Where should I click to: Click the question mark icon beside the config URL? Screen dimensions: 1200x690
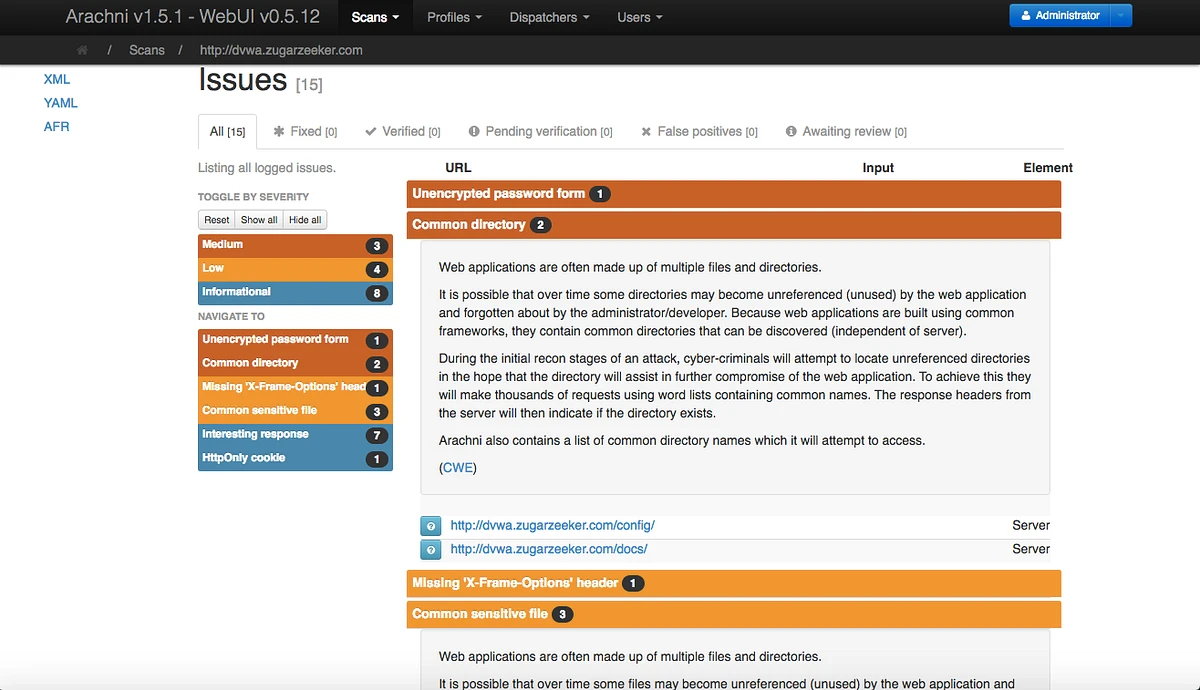pos(430,525)
